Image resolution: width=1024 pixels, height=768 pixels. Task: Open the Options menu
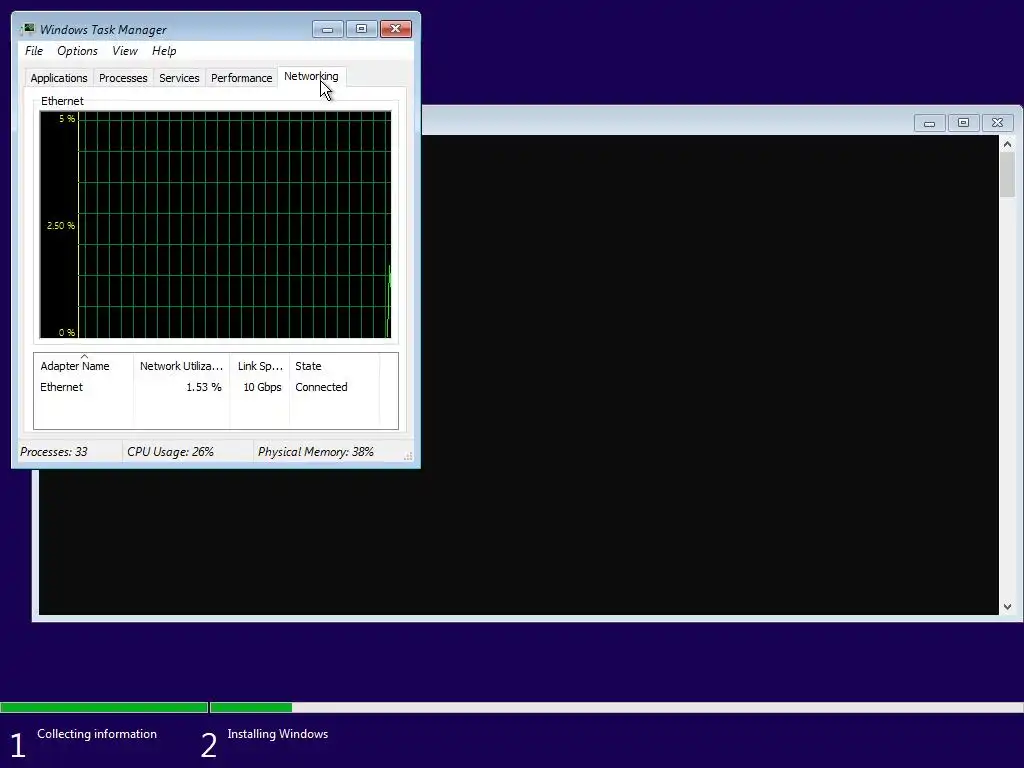pos(77,51)
